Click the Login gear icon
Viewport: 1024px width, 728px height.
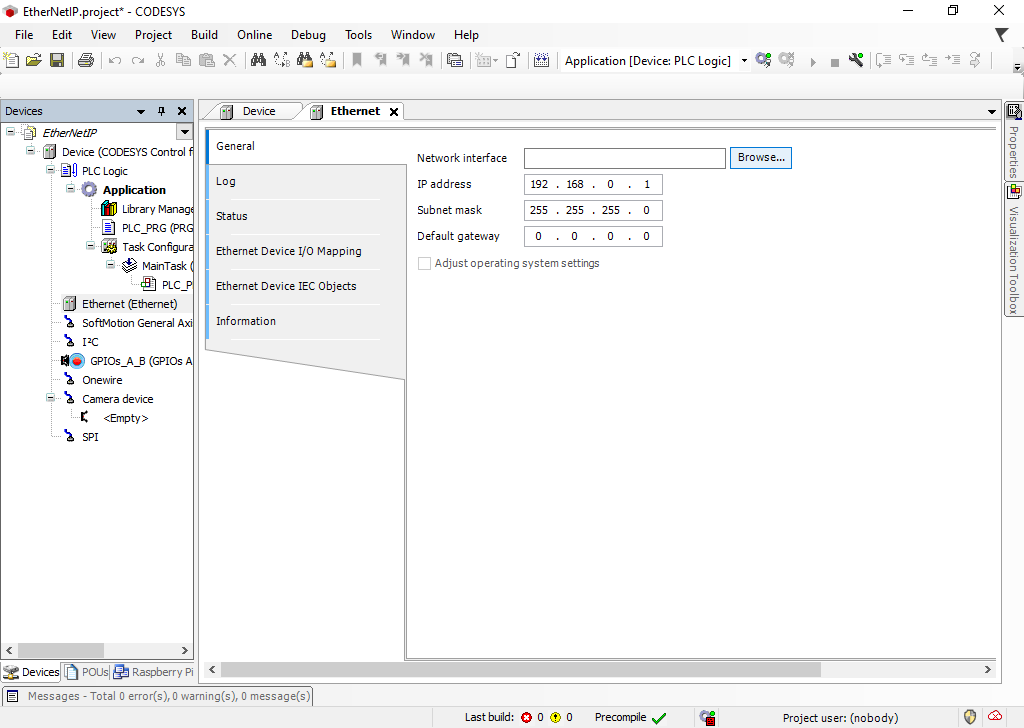pos(763,61)
